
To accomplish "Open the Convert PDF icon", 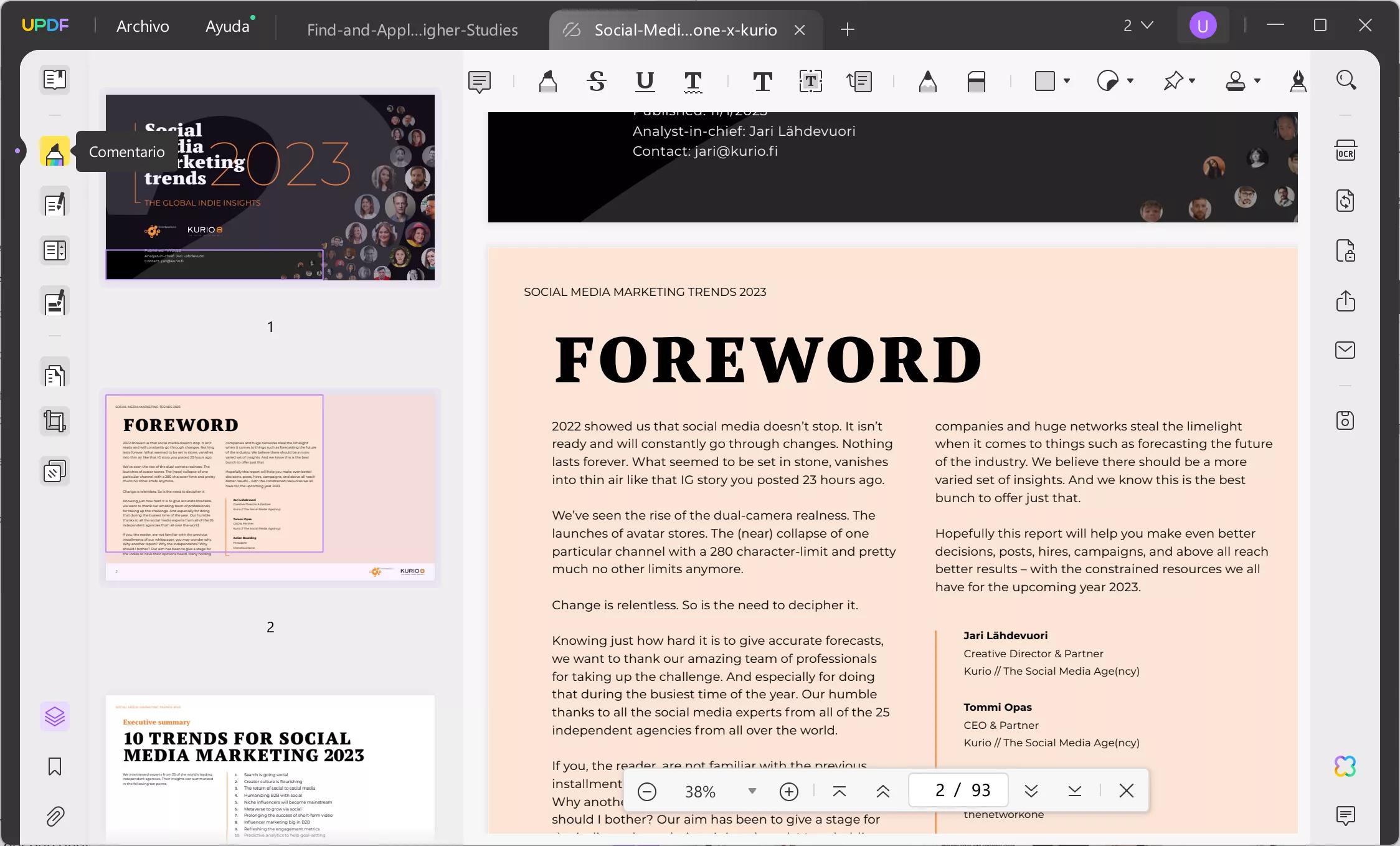I will point(1346,201).
